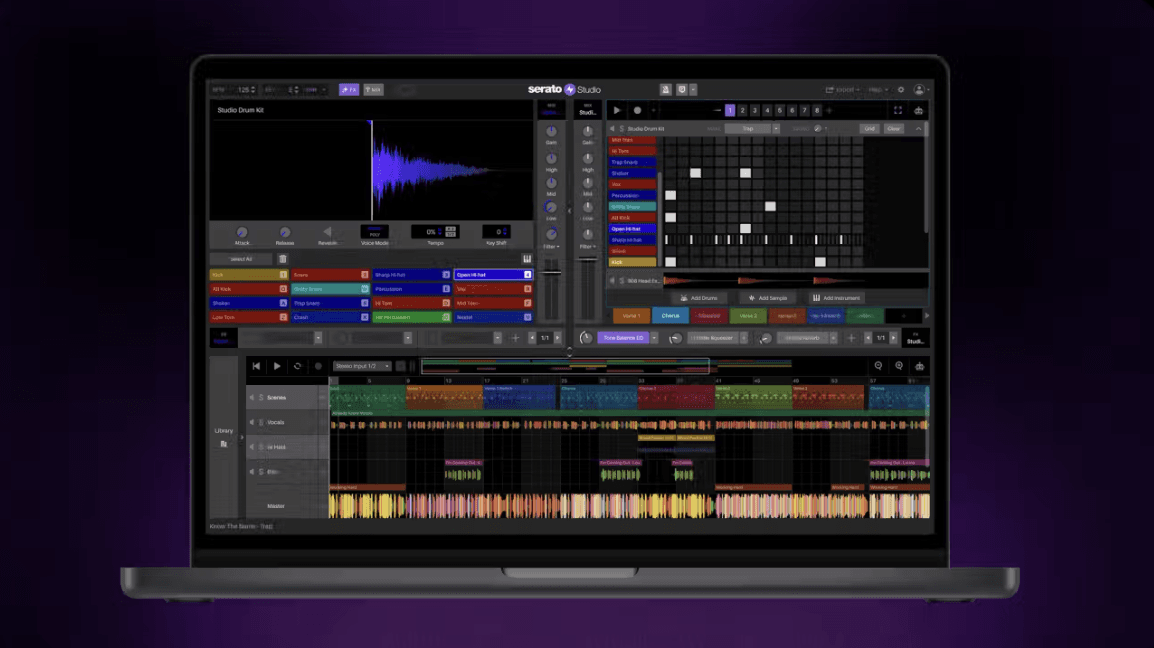The width and height of the screenshot is (1154, 648).
Task: Click the piano keyboard icon above drum pads
Action: (x=527, y=259)
